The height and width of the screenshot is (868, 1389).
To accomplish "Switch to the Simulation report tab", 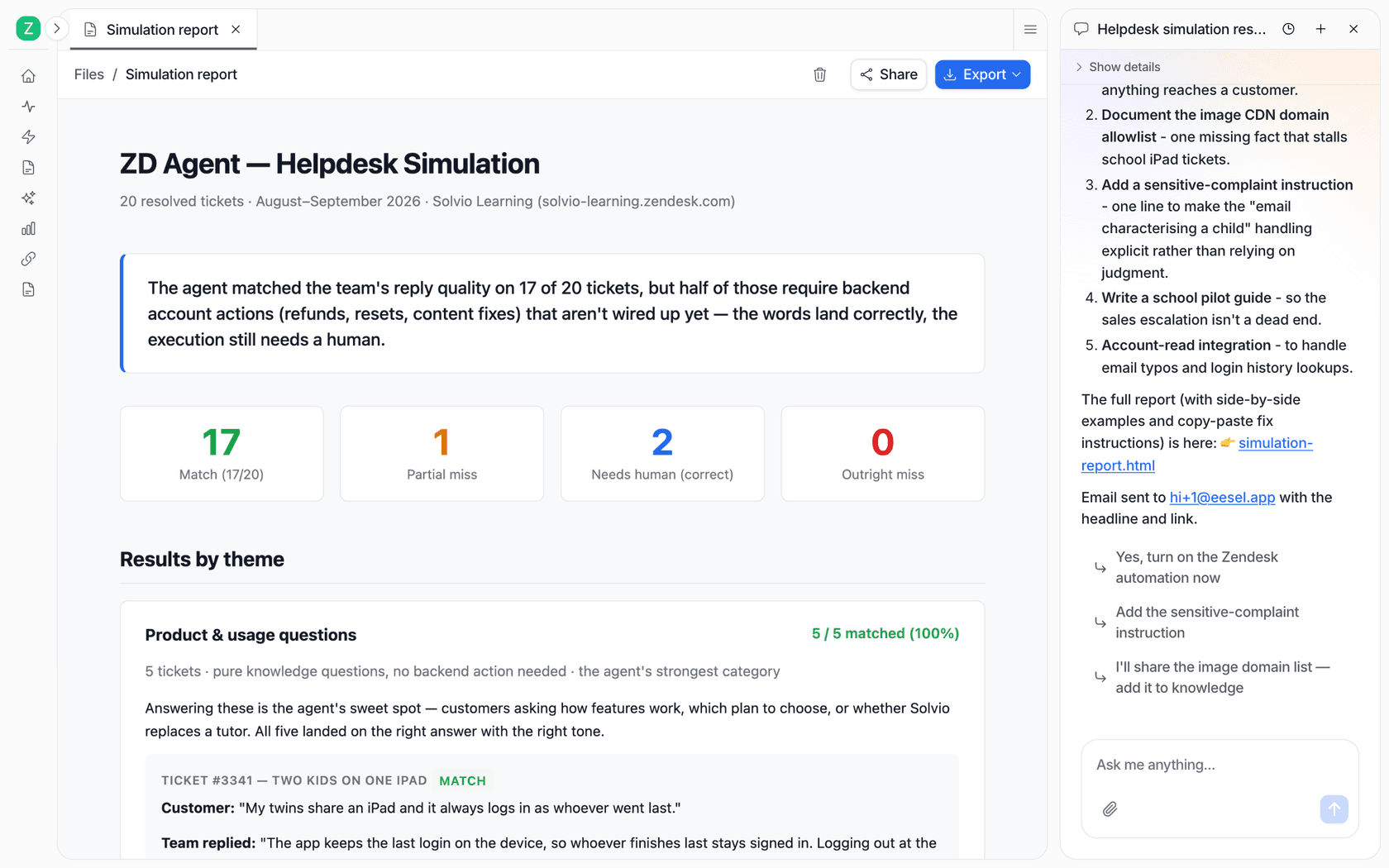I will 164,30.
